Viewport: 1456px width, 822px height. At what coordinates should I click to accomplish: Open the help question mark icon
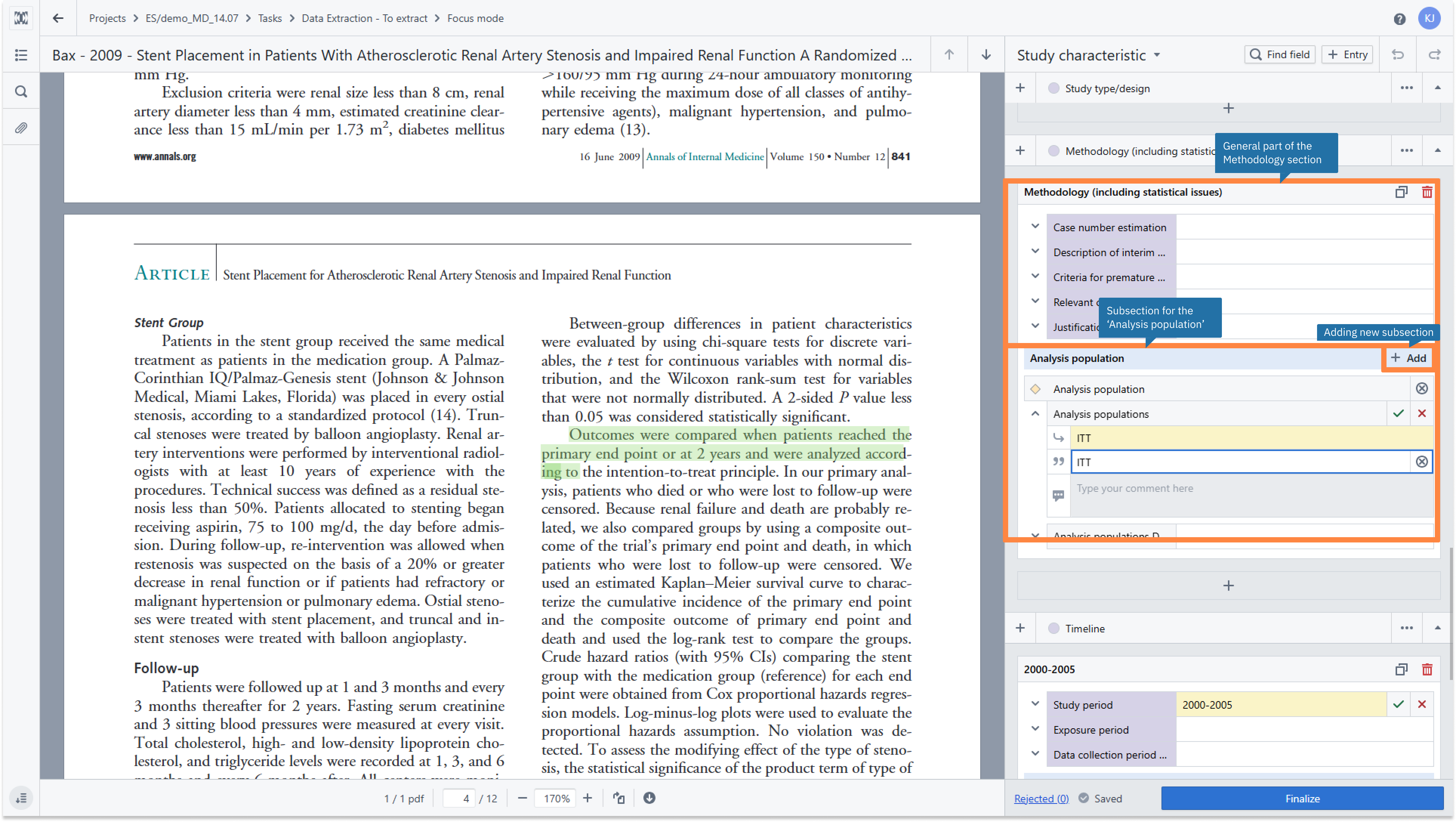[x=1399, y=19]
